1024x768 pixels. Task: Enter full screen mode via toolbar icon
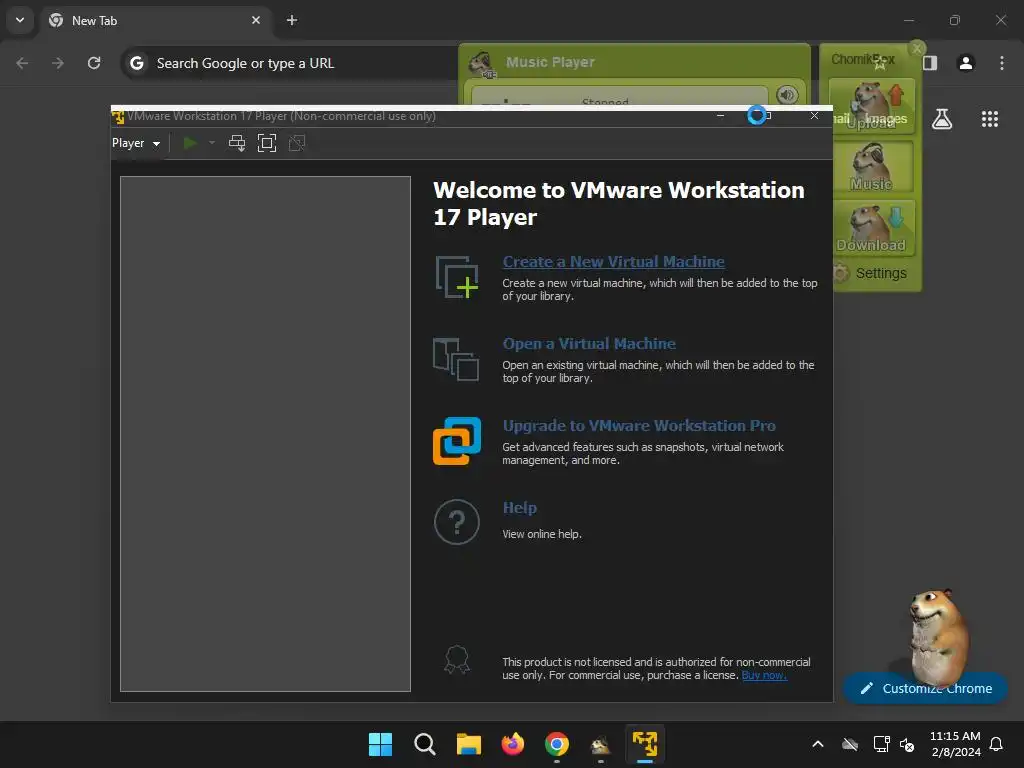coord(267,143)
